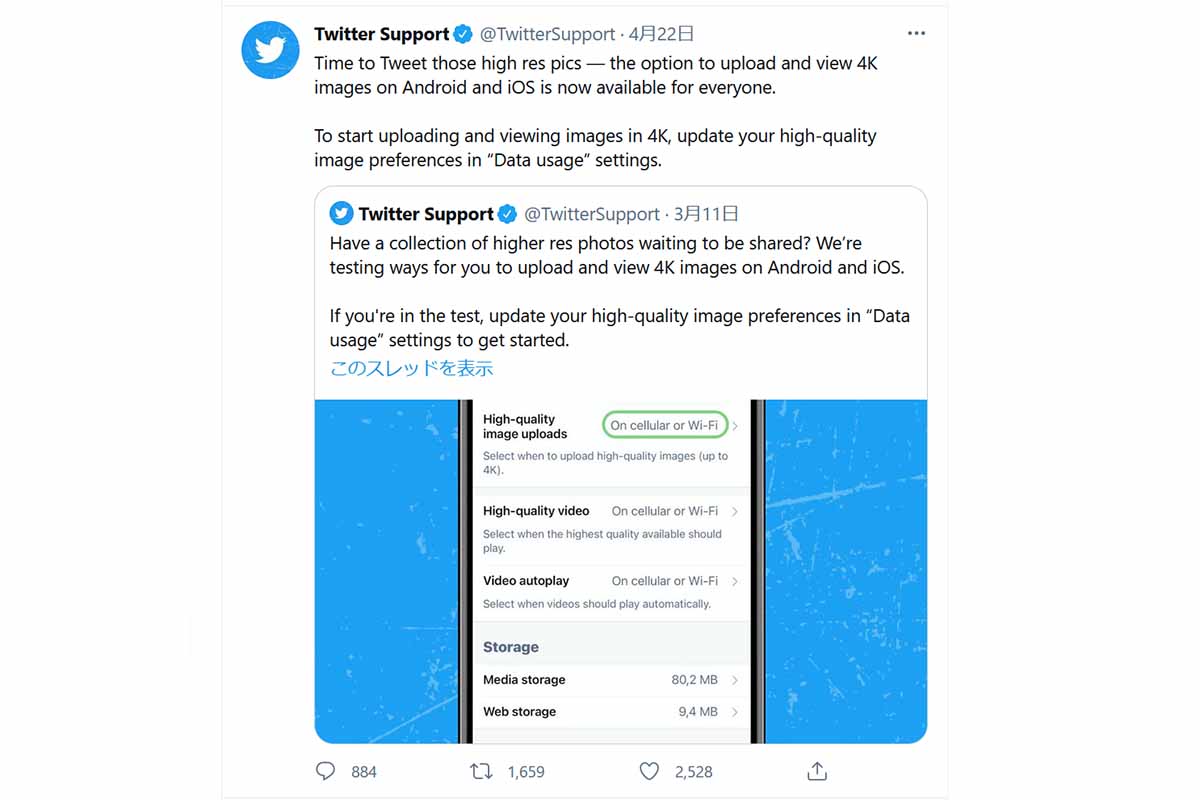Open Media storage 80,2 MB row

tap(610, 680)
